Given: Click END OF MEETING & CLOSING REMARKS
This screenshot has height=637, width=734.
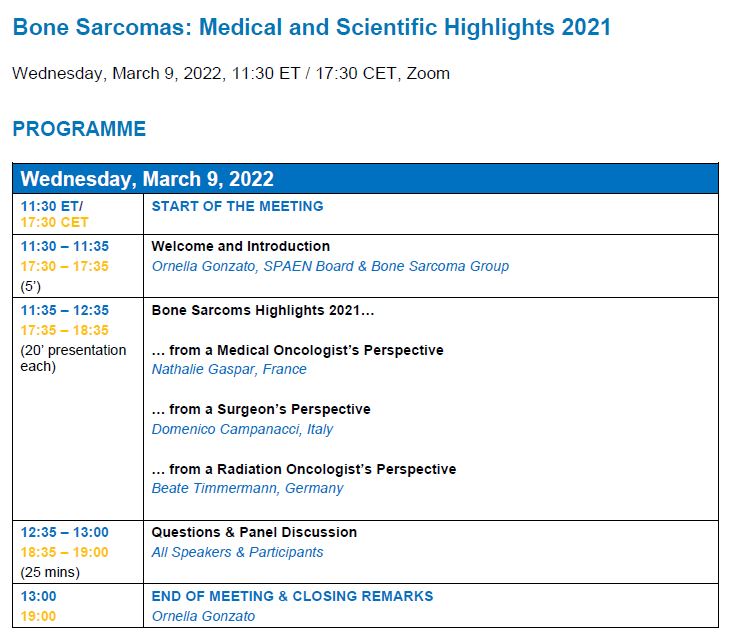Looking at the screenshot, I should [292, 596].
